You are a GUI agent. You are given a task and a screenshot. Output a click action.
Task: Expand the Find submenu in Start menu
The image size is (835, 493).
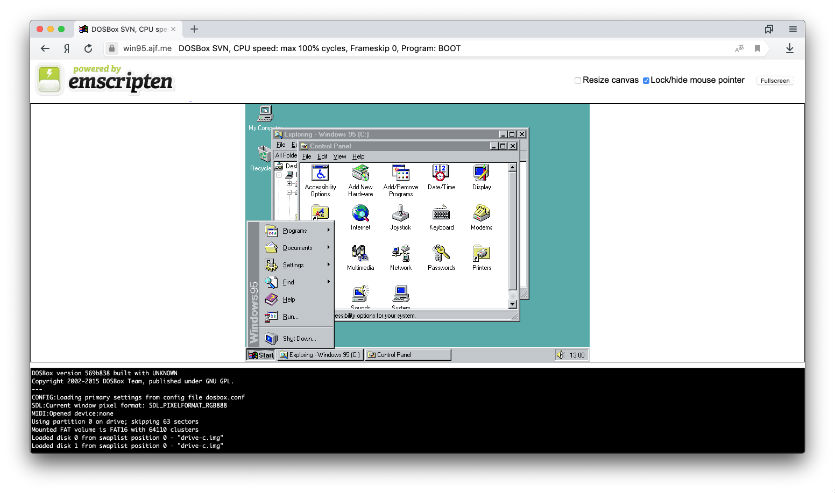point(289,282)
